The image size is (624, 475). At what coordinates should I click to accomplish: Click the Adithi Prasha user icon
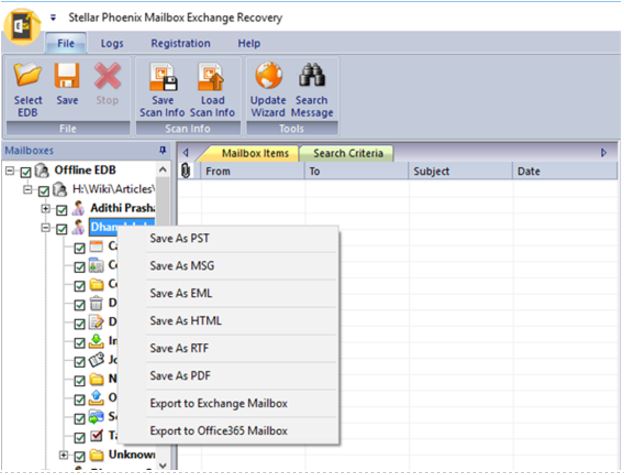78,208
